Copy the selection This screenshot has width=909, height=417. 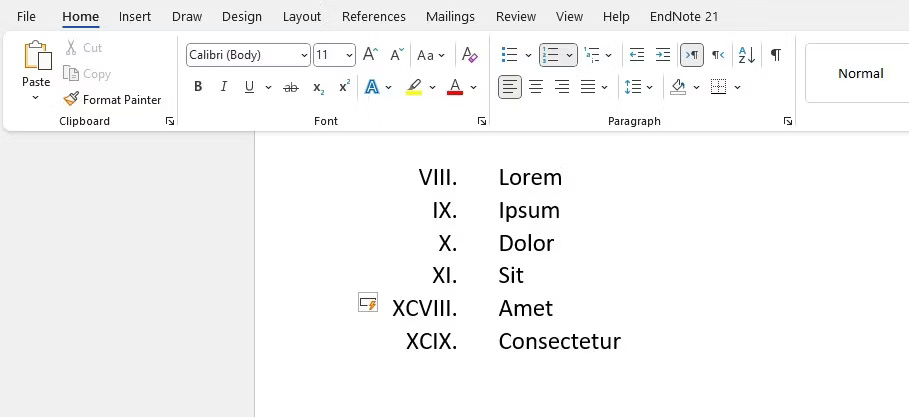86,74
